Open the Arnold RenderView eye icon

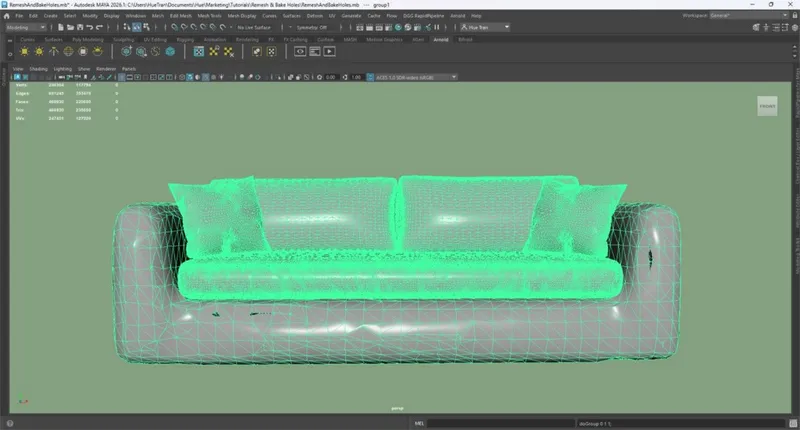(300, 52)
